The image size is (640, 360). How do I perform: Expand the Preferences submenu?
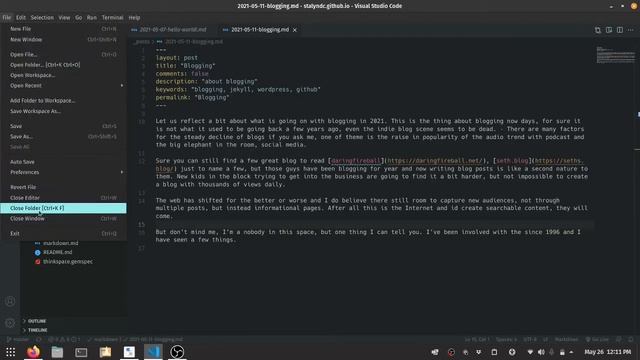coord(63,172)
